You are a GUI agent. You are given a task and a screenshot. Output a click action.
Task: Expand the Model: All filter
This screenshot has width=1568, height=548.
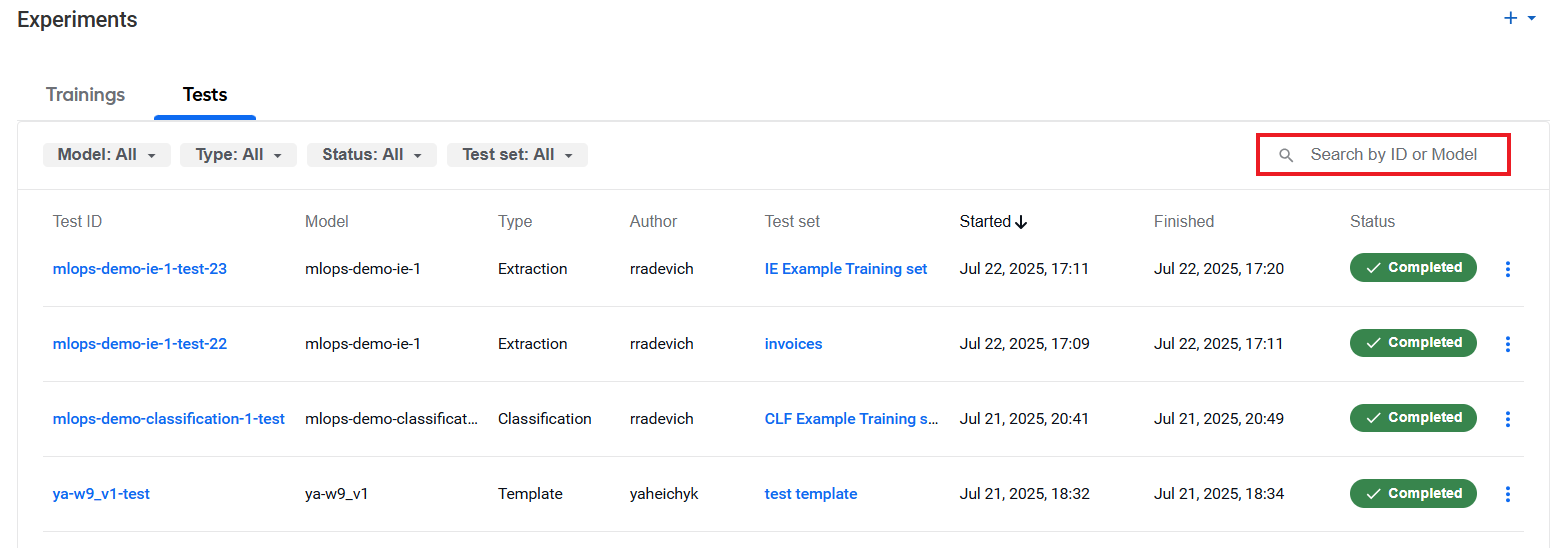tap(106, 155)
